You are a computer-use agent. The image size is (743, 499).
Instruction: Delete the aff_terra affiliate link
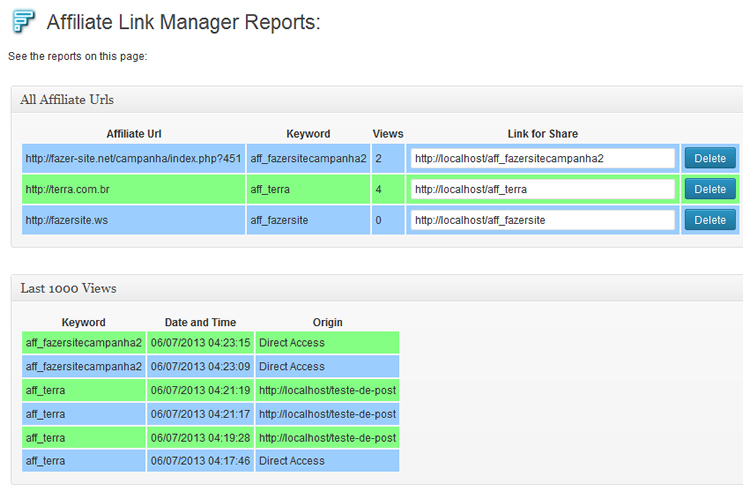point(710,189)
